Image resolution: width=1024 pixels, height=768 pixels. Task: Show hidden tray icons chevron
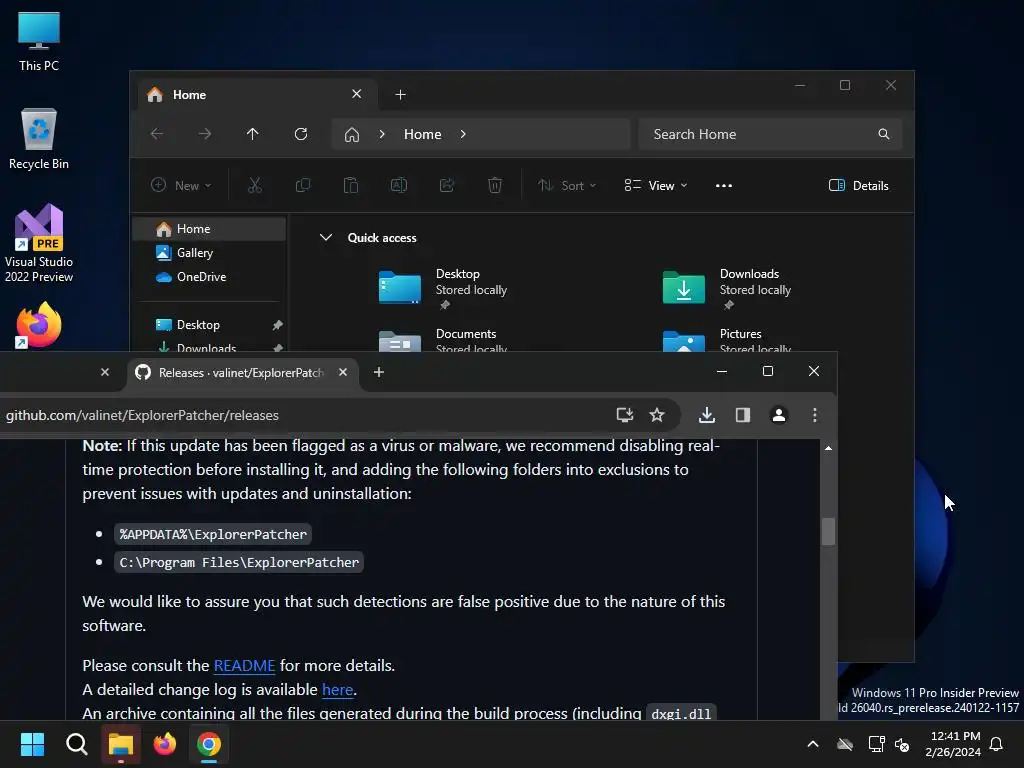813,744
